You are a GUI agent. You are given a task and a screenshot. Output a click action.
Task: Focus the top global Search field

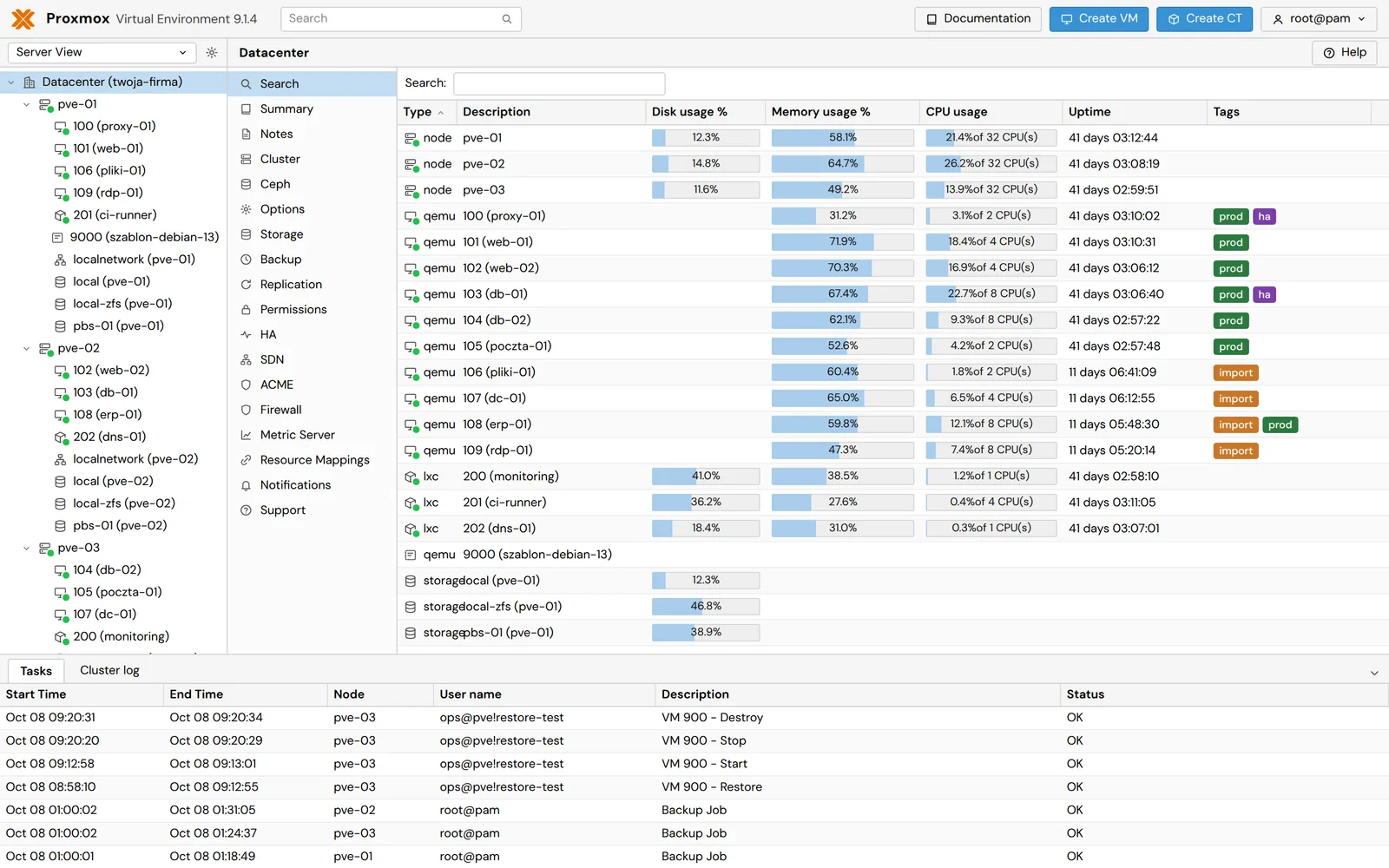click(401, 19)
